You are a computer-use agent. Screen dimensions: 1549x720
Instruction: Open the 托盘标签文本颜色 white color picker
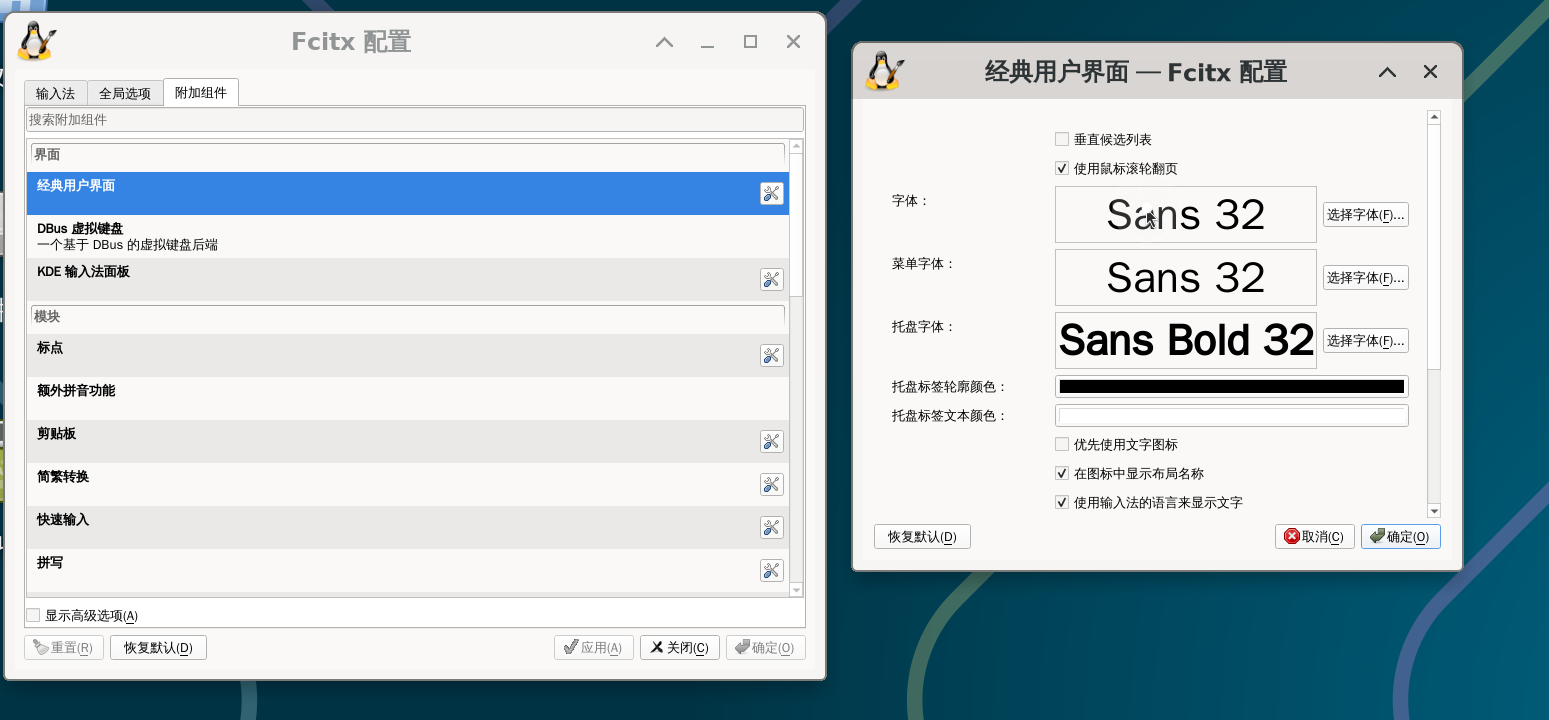coord(1231,415)
